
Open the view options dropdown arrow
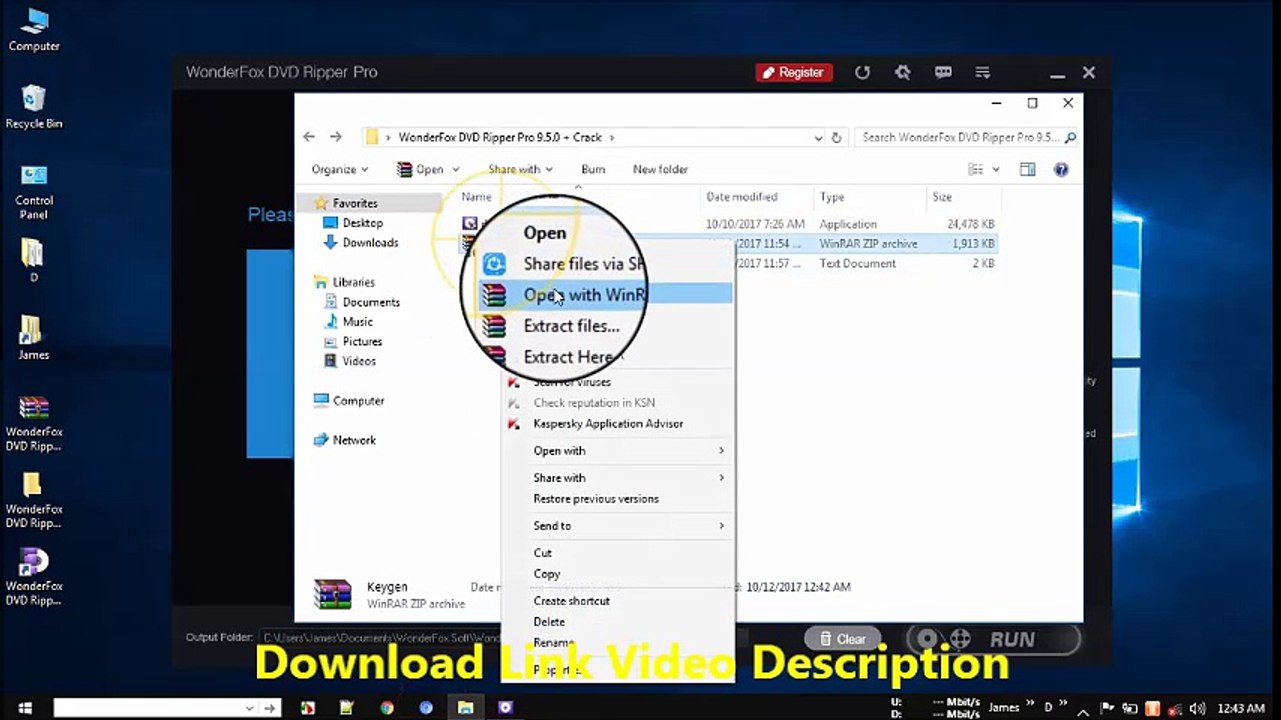coord(996,170)
